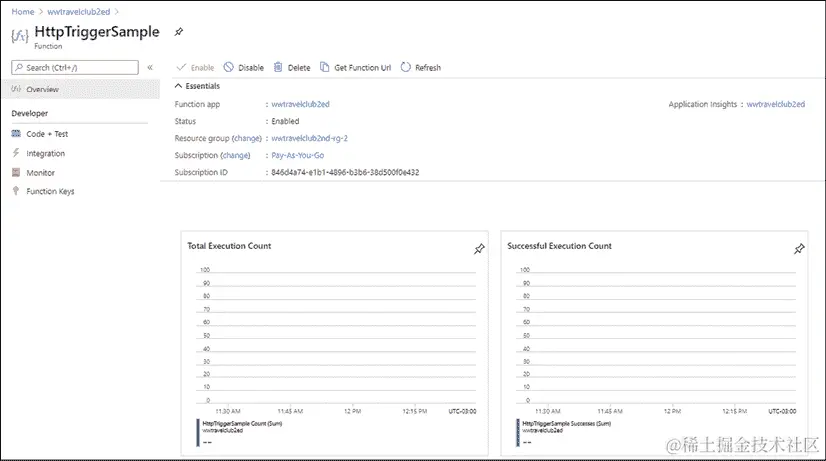Focus the Search (Ctrl+/) field

pos(75,67)
